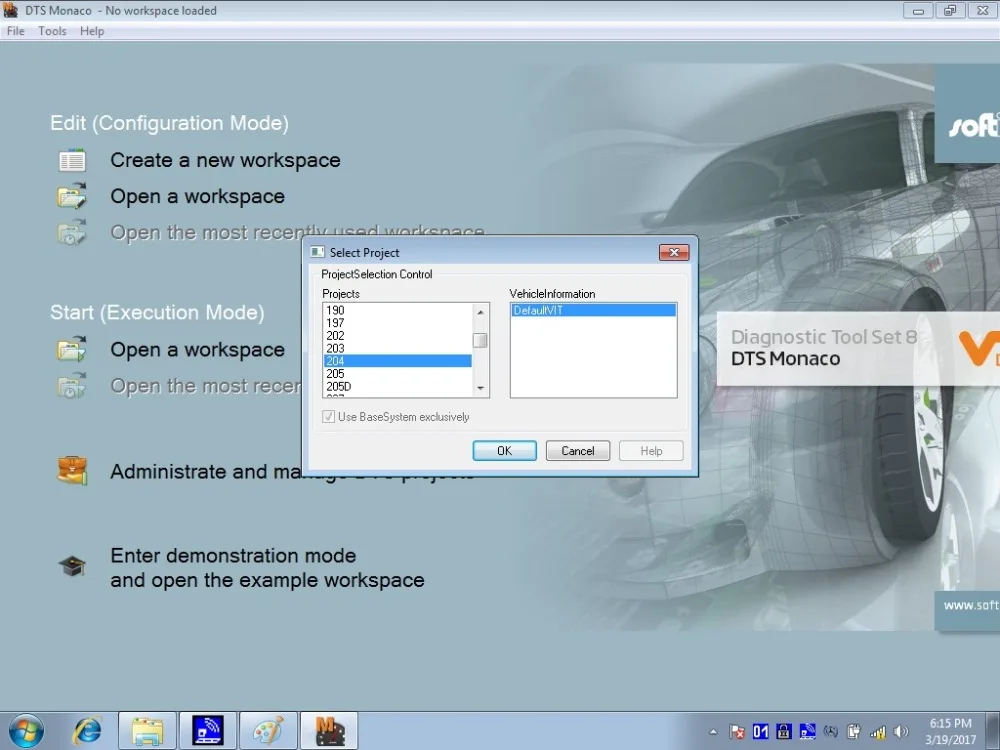Open the Tools menu
Image resolution: width=1000 pixels, height=750 pixels.
click(x=52, y=31)
